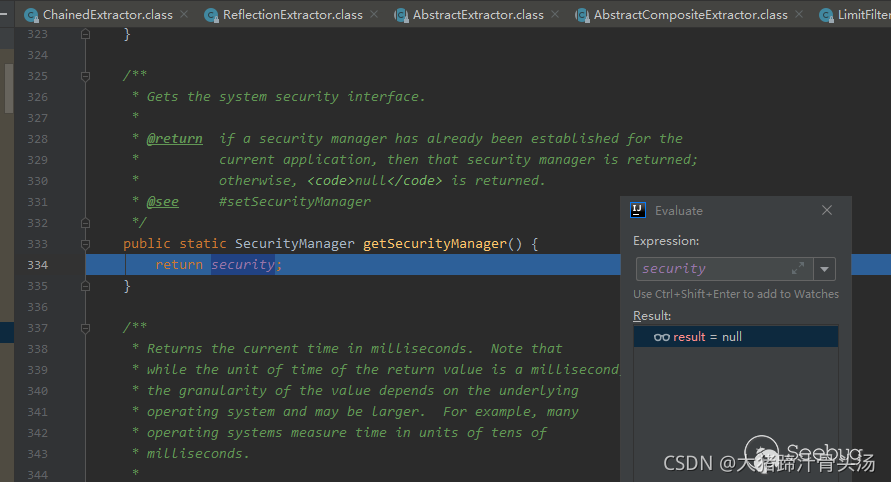Click the AbstractExtractor.class file icon
891x482 pixels.
(x=401, y=15)
